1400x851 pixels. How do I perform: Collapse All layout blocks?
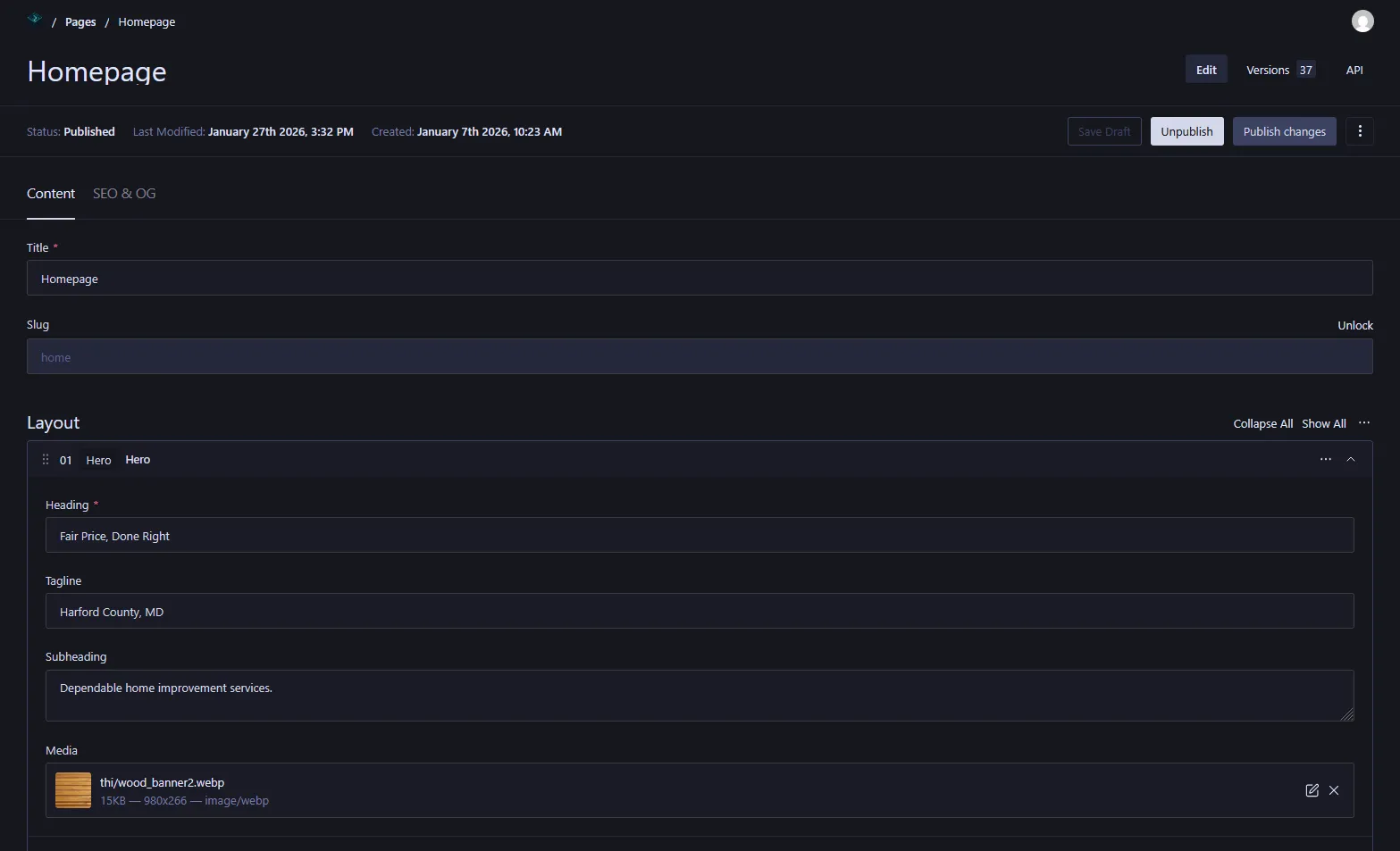(x=1262, y=424)
